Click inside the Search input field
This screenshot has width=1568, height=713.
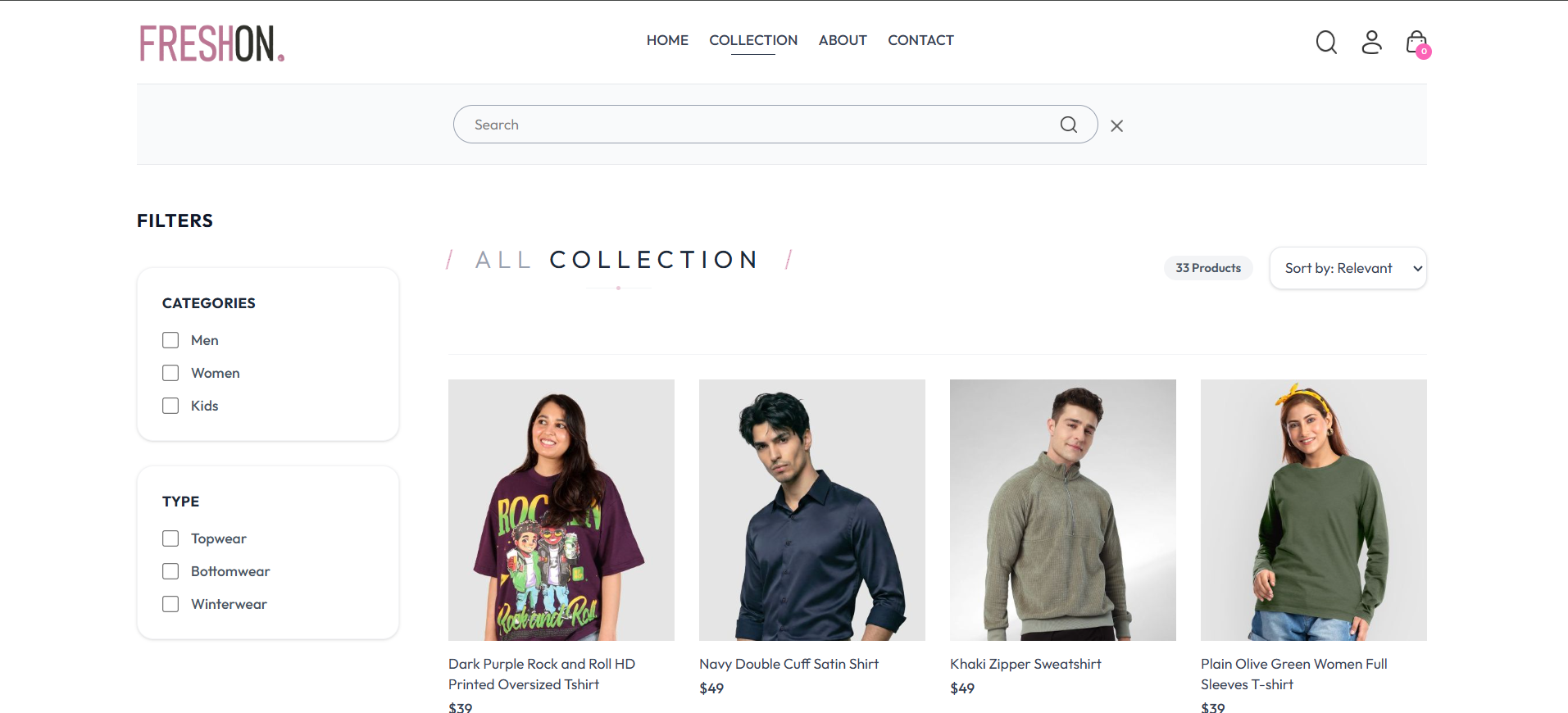point(738,124)
